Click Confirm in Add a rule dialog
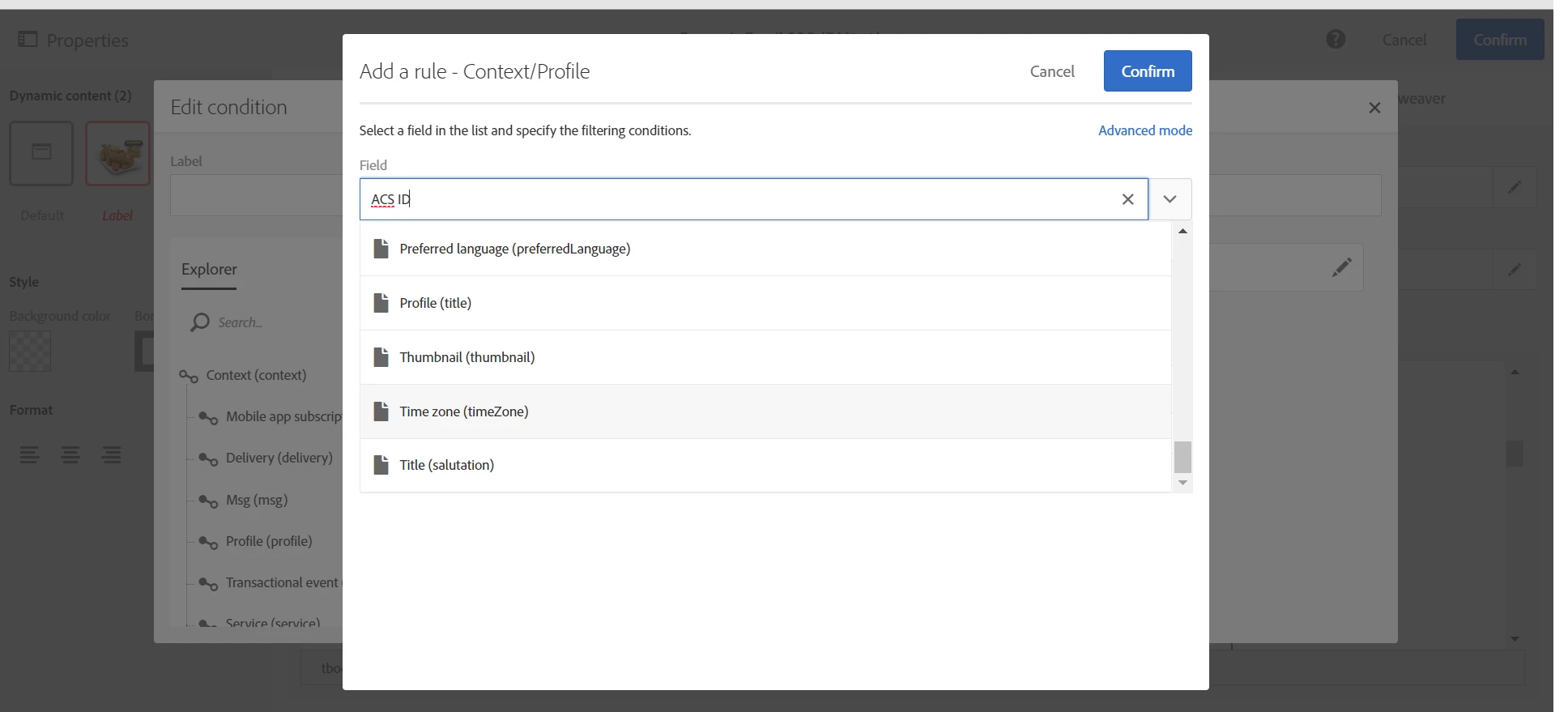 (x=1147, y=71)
